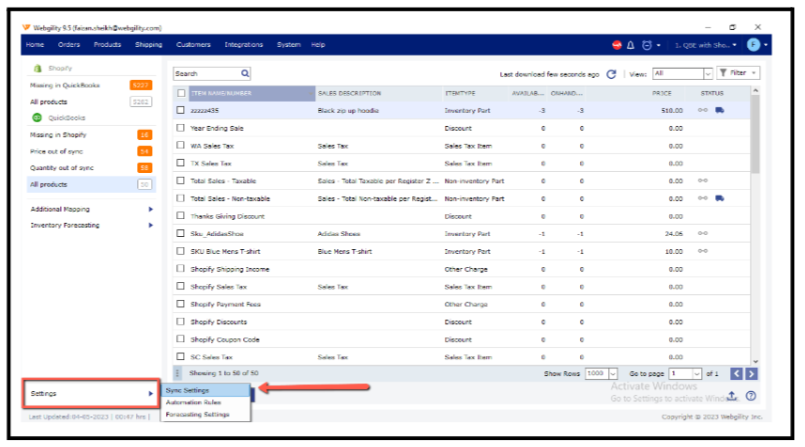This screenshot has height=447, width=805.
Task: Check the Year Ending Sale checkbox
Action: pyautogui.click(x=180, y=128)
